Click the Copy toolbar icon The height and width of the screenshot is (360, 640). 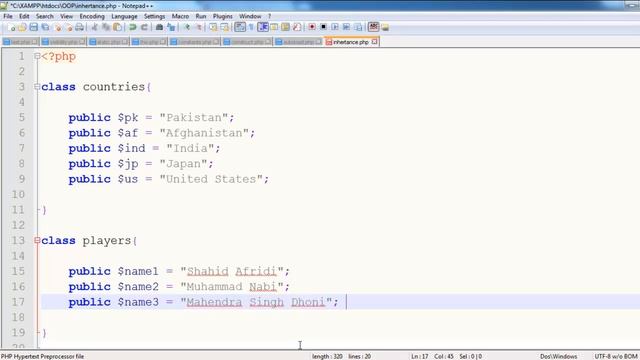106,27
